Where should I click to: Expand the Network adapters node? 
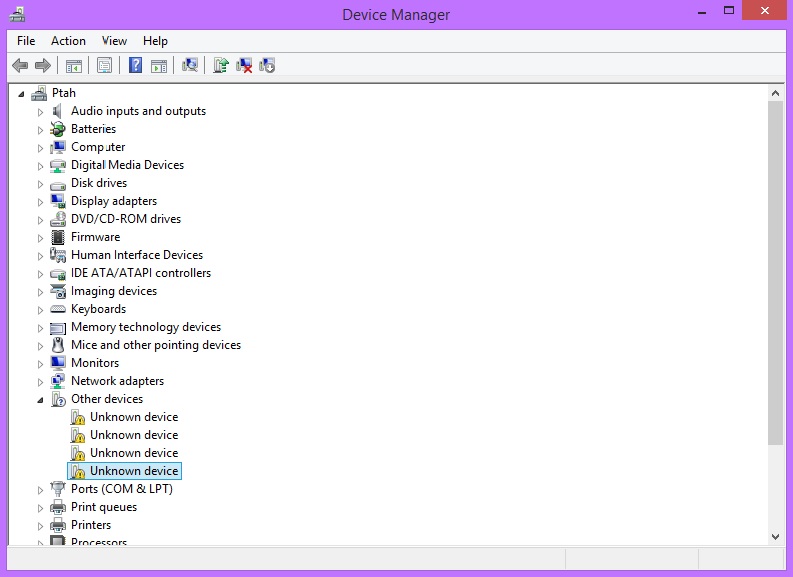tap(41, 381)
